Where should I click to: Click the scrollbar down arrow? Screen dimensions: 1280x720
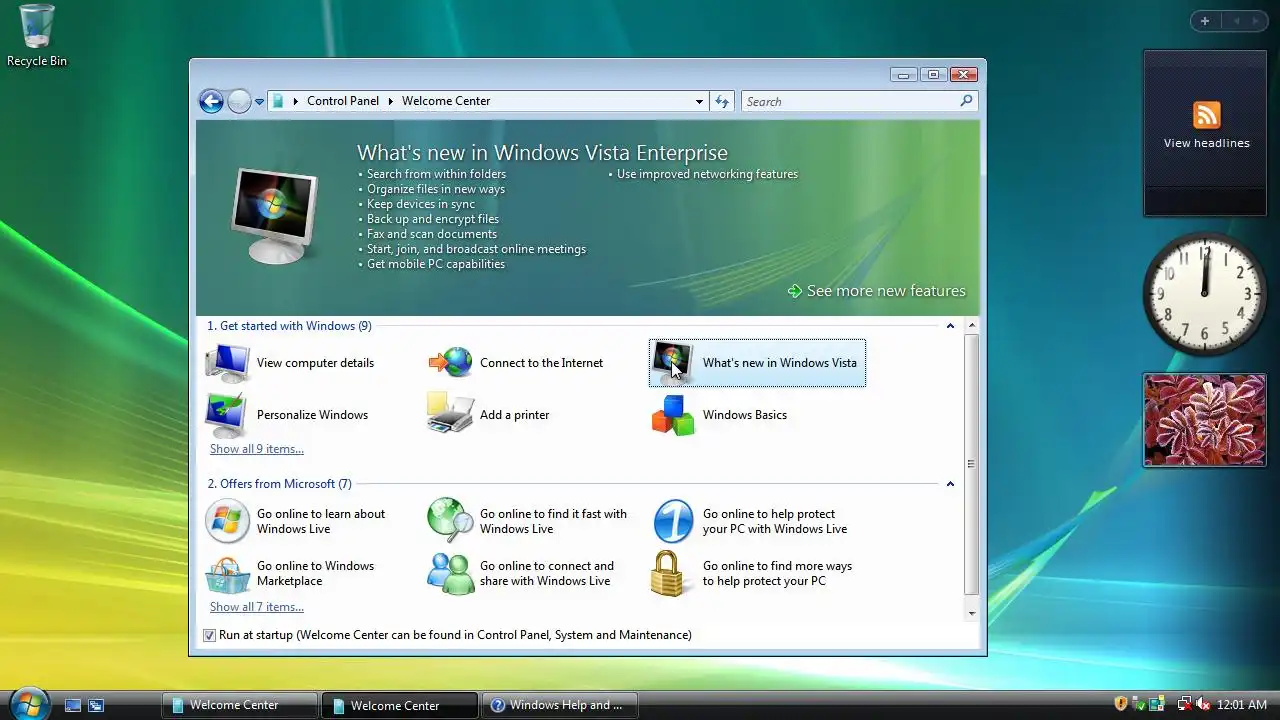click(x=971, y=612)
